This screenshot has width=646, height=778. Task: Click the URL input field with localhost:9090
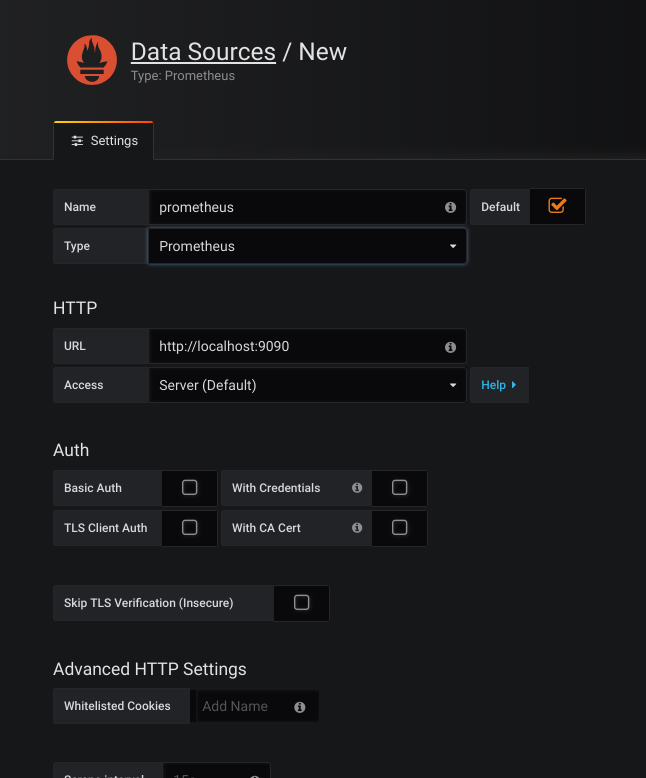coord(307,346)
